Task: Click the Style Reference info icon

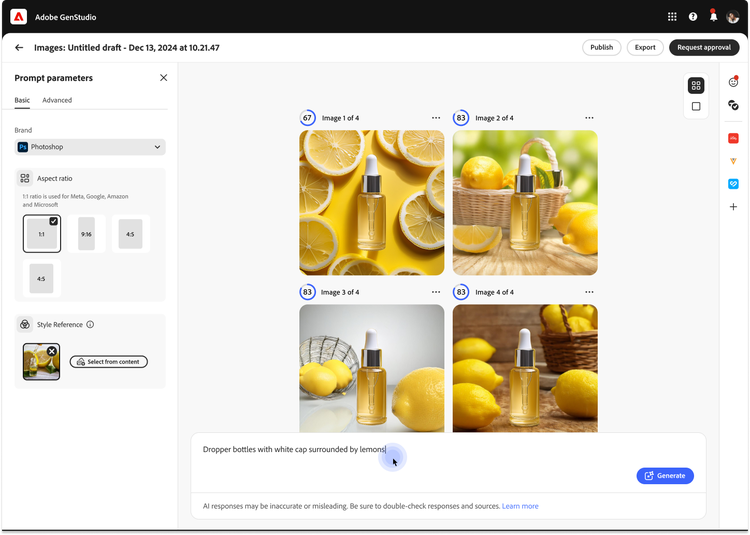Action: [x=90, y=325]
